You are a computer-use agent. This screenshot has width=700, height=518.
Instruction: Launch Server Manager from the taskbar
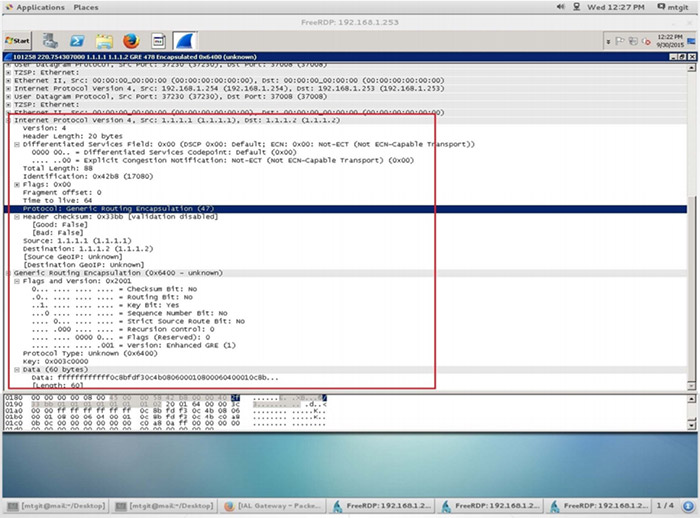click(x=50, y=41)
